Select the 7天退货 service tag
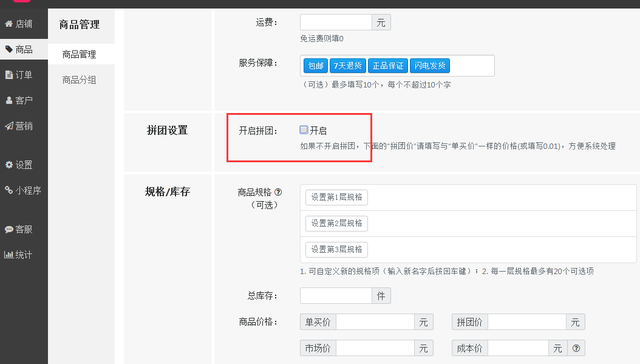 point(348,66)
